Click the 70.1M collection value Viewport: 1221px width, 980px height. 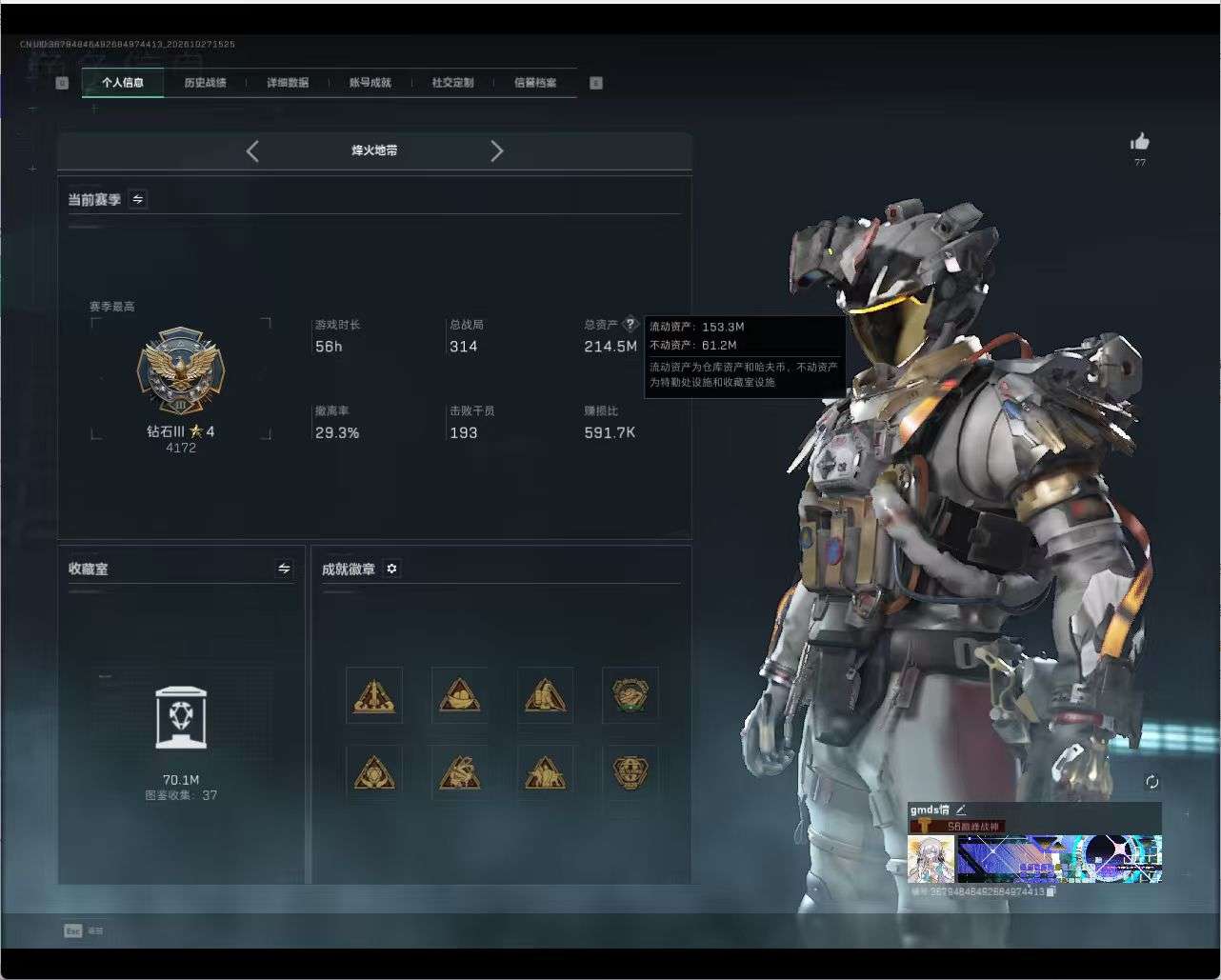181,780
